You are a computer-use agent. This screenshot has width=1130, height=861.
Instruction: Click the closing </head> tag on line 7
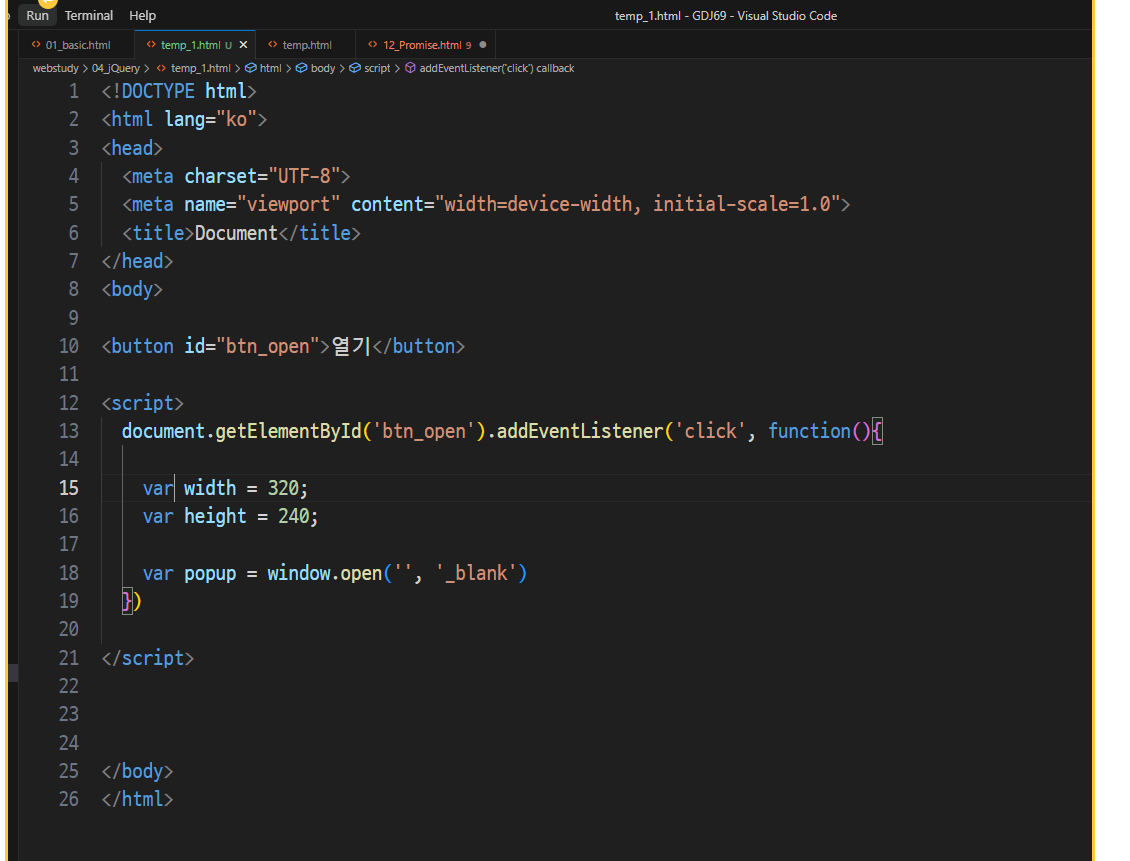pos(137,261)
